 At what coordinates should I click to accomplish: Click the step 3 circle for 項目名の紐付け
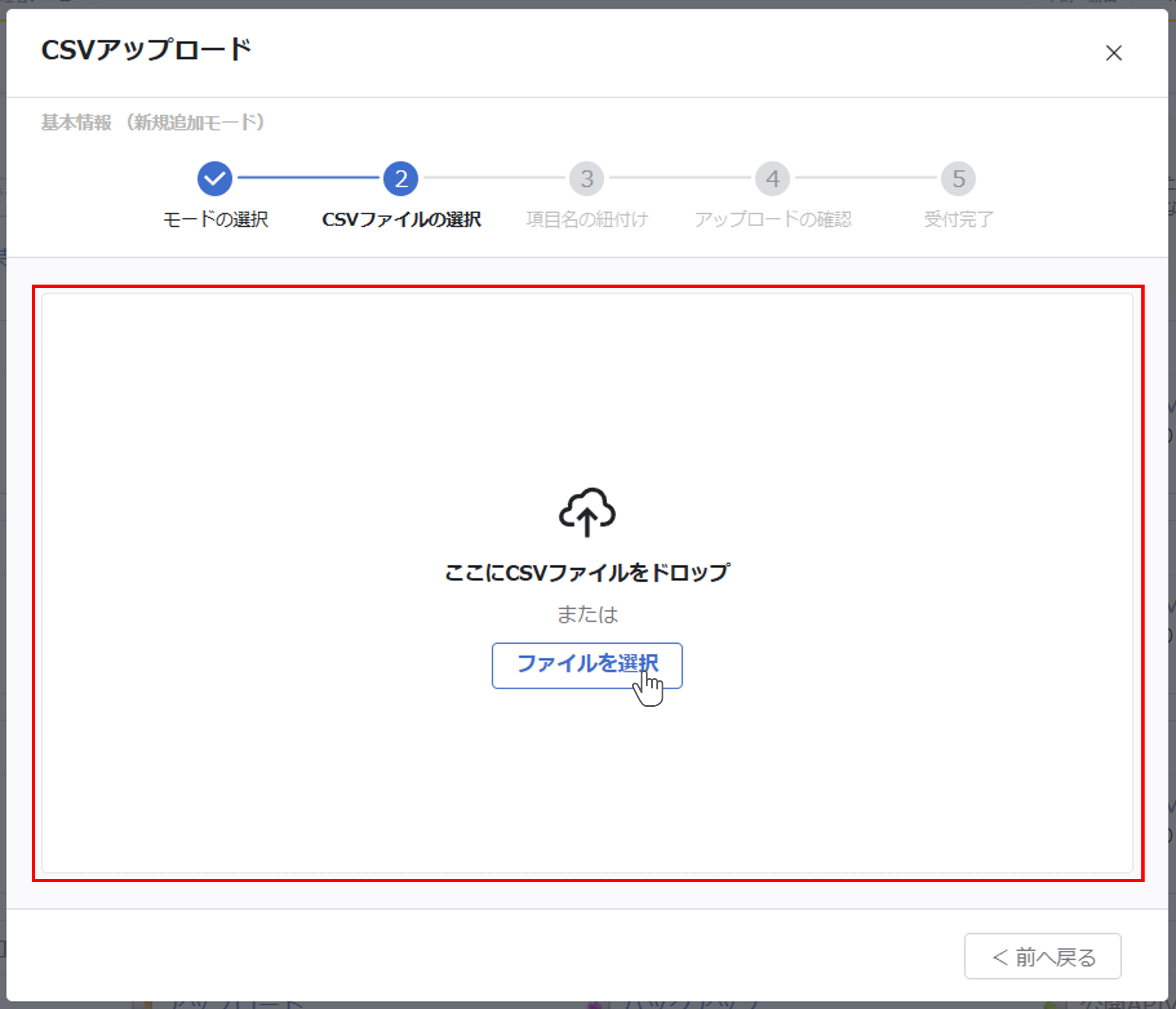(586, 178)
